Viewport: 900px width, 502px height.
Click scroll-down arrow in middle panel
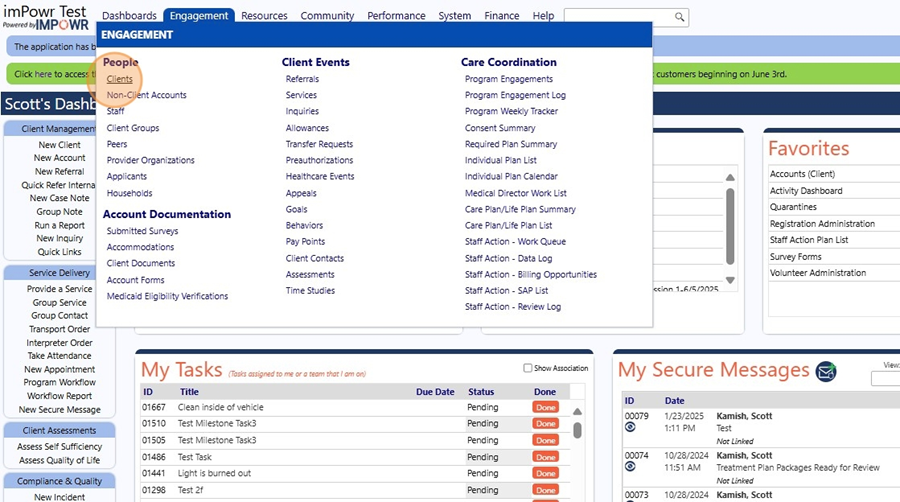tap(730, 280)
